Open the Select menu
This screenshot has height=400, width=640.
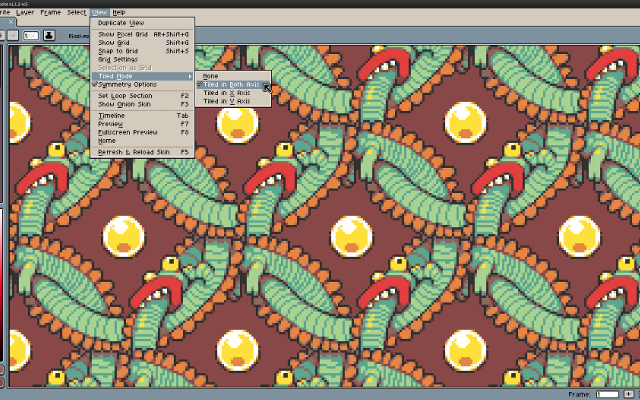[77, 13]
